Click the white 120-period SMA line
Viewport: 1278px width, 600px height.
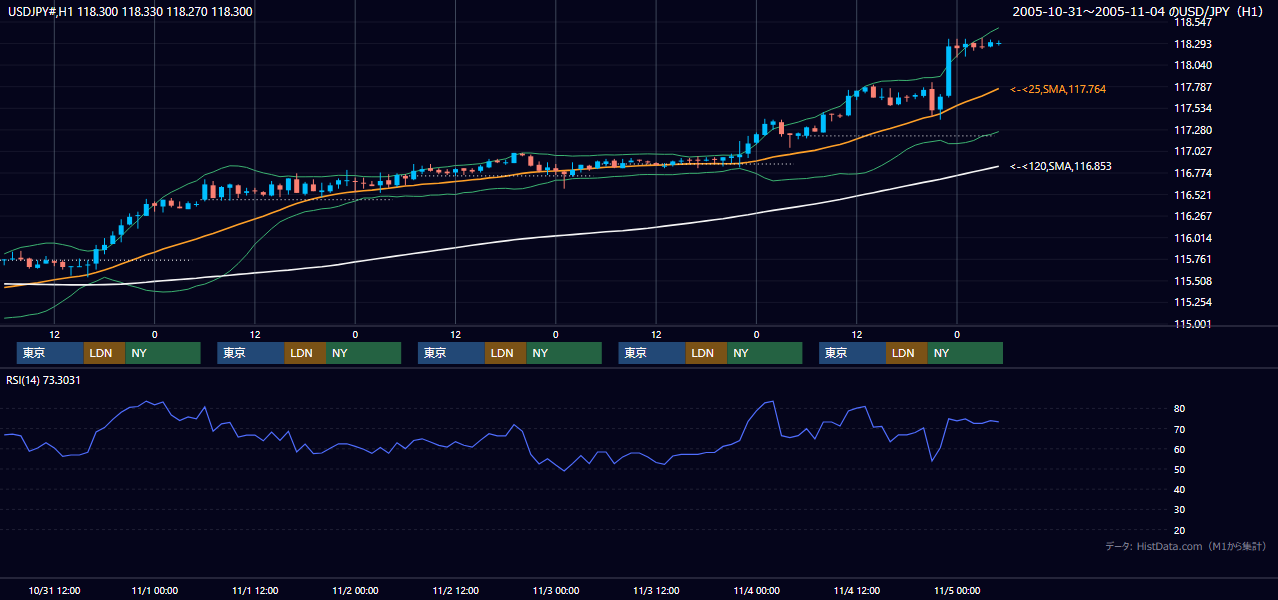coord(500,240)
